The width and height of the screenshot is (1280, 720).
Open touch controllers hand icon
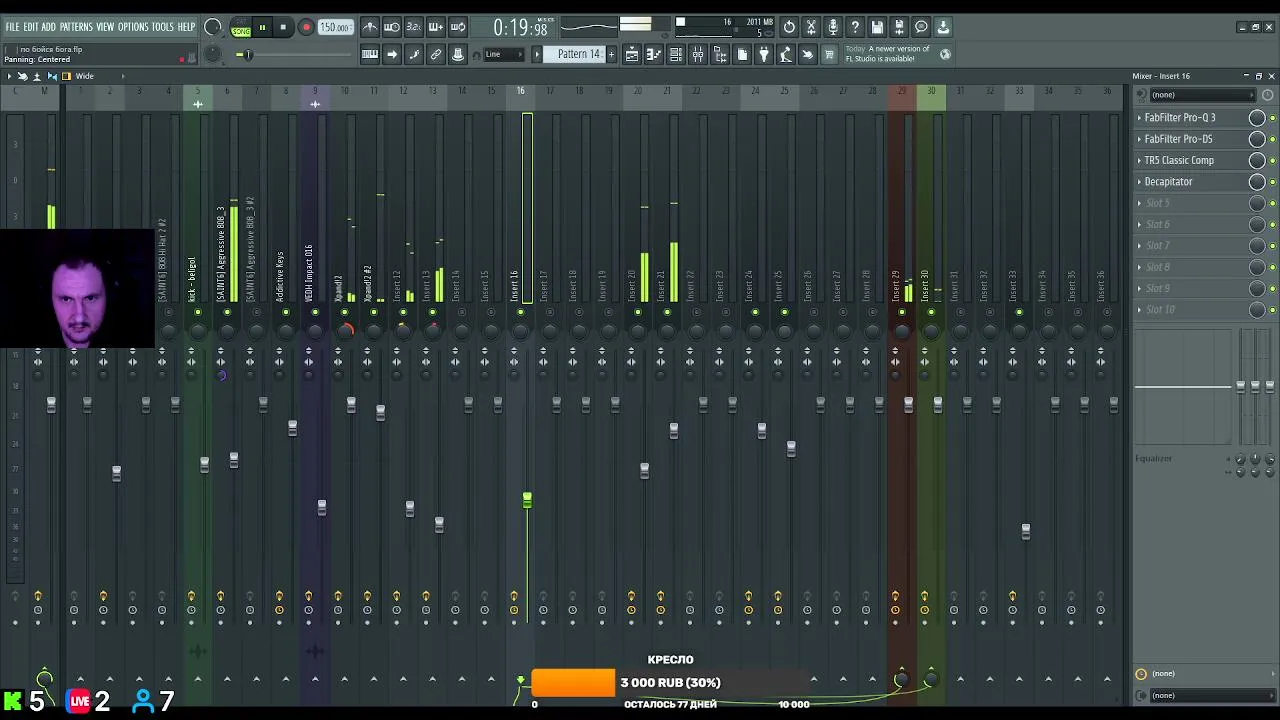tap(808, 54)
